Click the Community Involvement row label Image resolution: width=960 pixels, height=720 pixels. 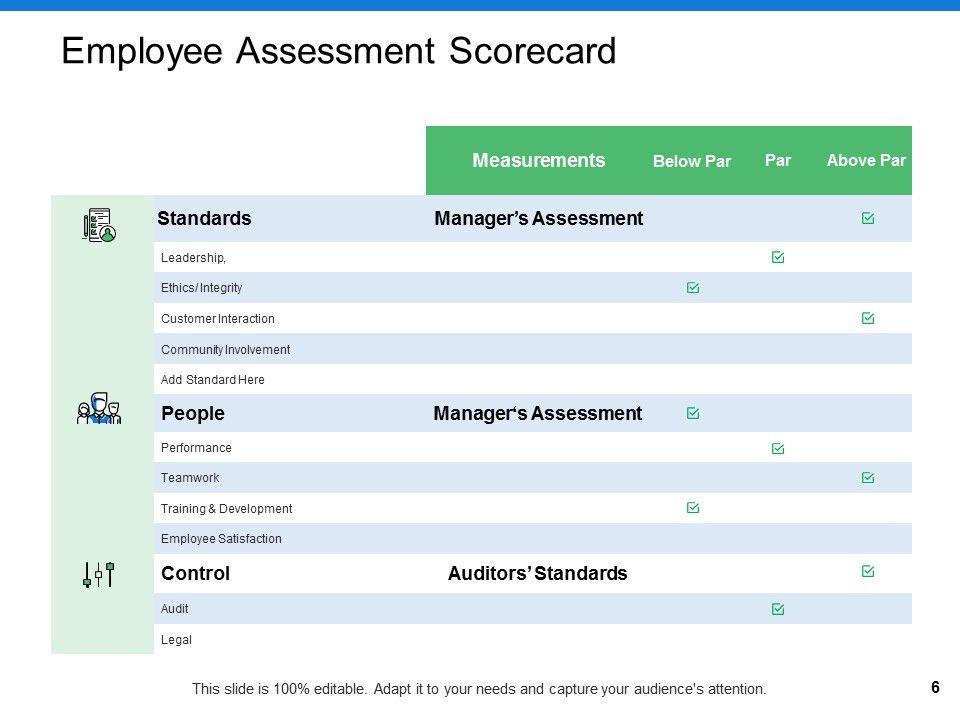(x=225, y=350)
